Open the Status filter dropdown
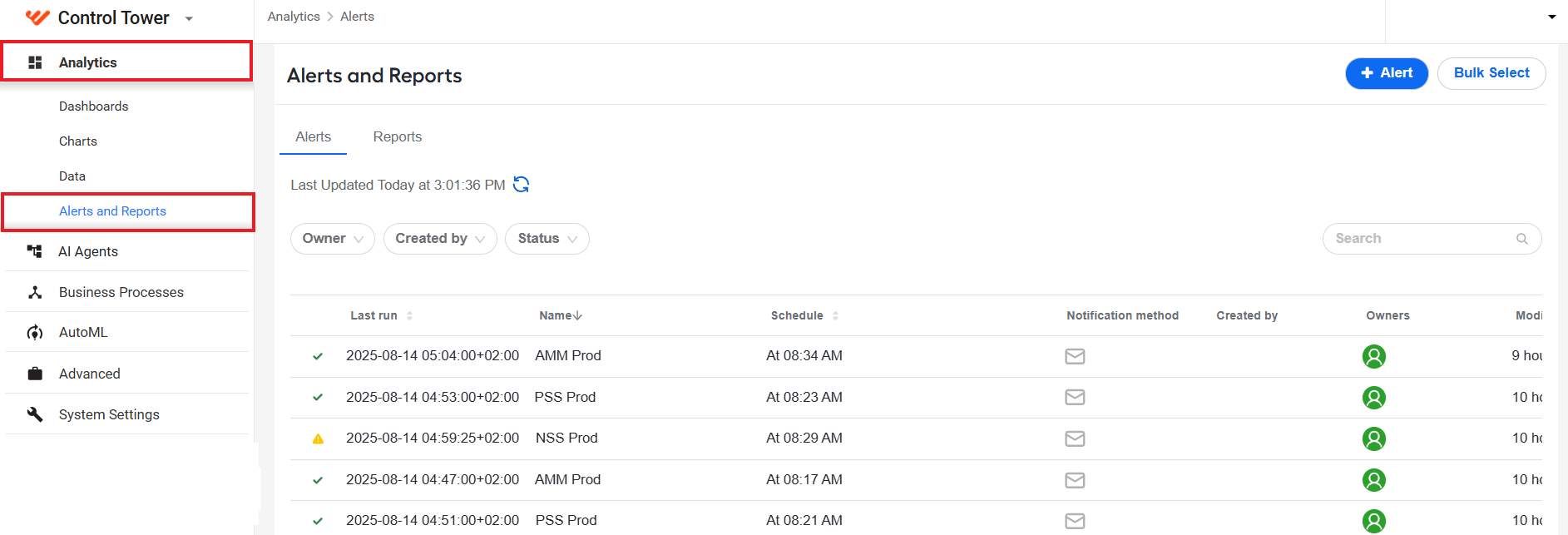The image size is (1568, 535). point(547,239)
